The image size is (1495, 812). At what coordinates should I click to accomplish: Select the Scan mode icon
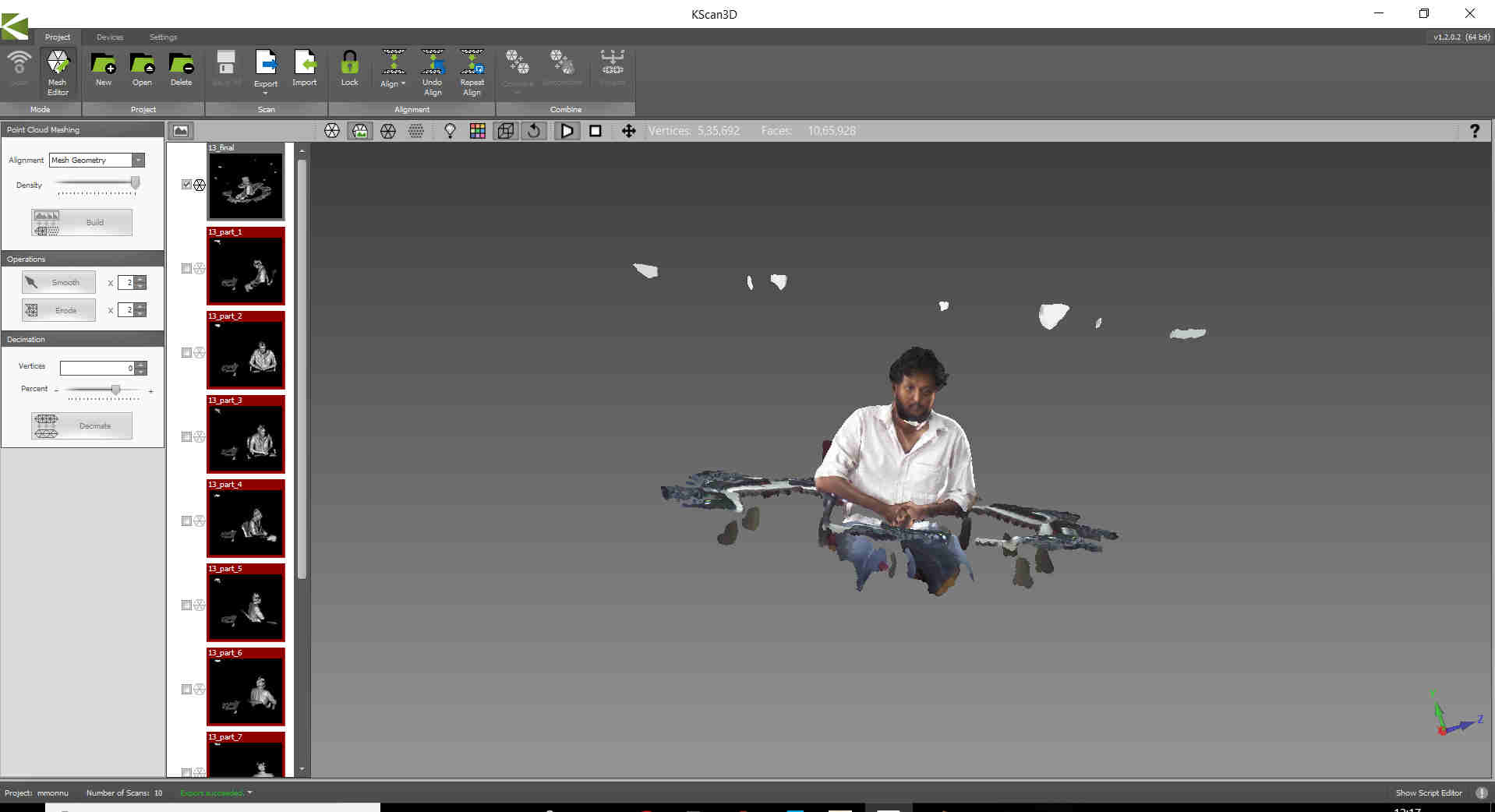[19, 69]
